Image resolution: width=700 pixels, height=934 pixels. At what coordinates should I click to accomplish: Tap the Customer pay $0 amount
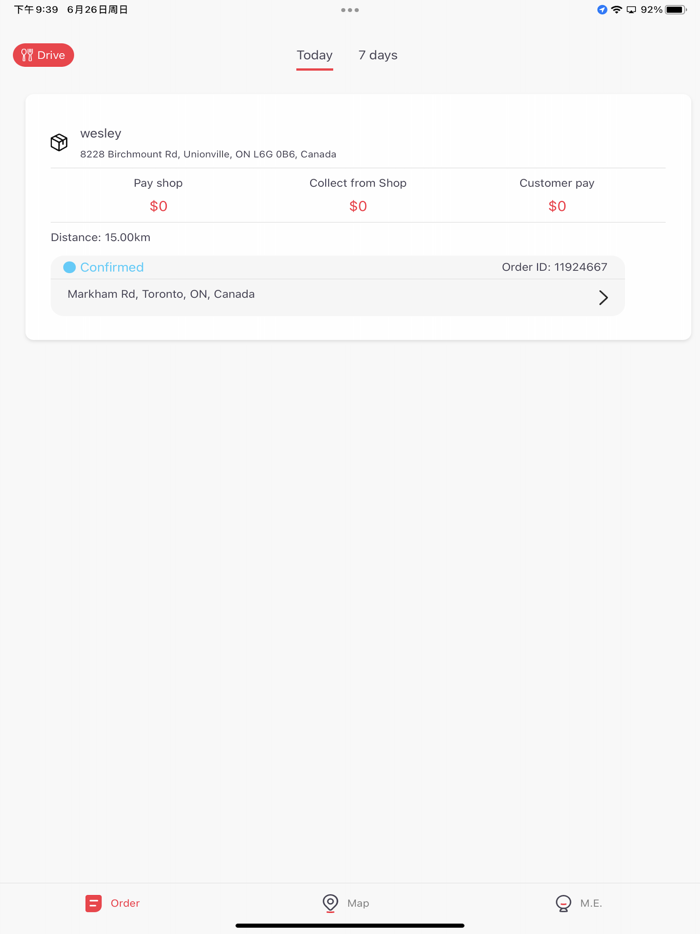(x=557, y=206)
